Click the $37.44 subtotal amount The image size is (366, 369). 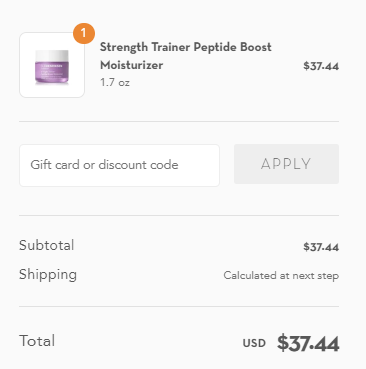tap(321, 247)
